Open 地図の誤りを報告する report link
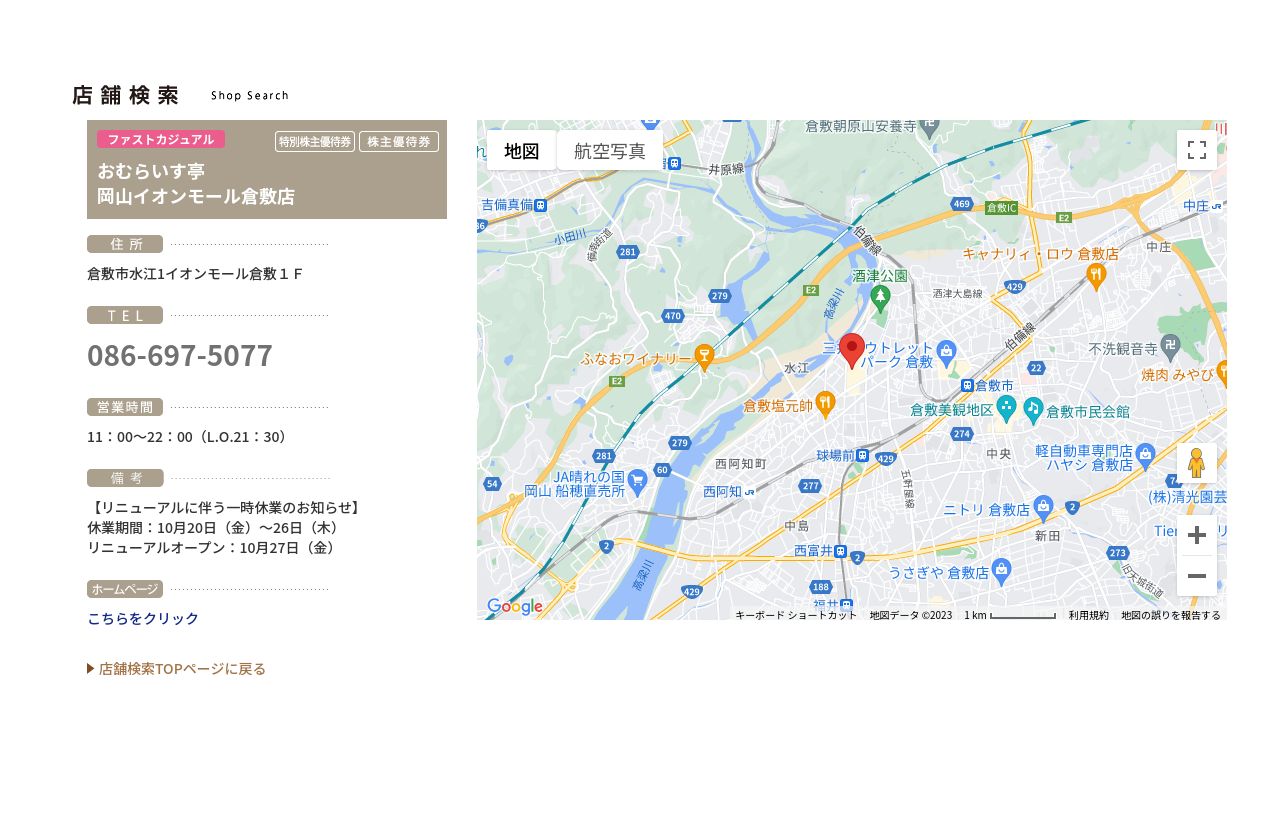The width and height of the screenshot is (1284, 832). click(1171, 615)
